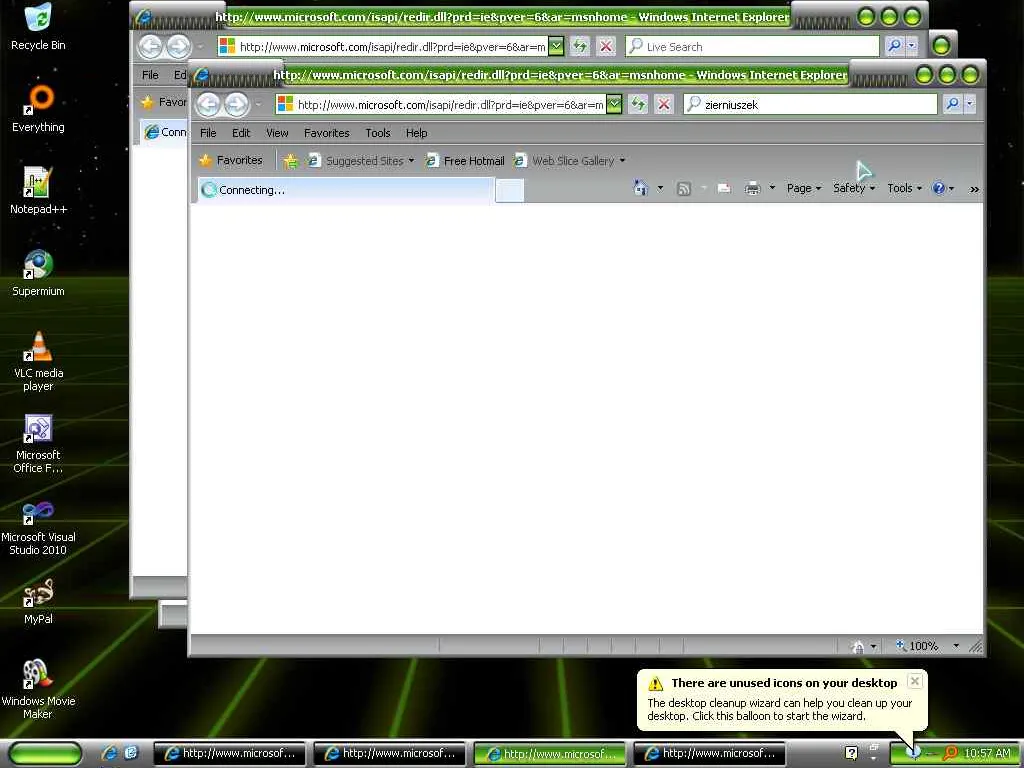Open the View menu

pos(277,133)
